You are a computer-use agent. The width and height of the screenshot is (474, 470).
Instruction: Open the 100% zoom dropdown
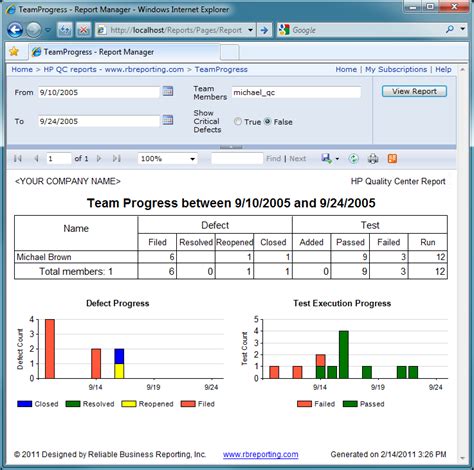pos(168,159)
